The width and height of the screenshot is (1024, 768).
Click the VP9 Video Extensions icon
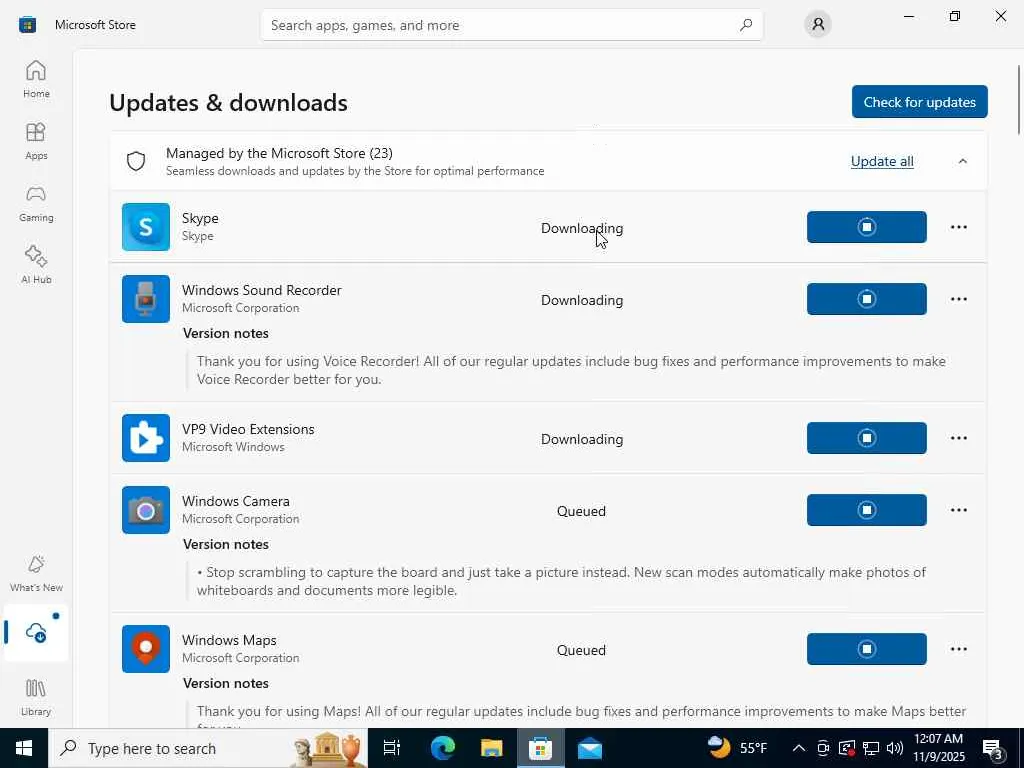click(x=146, y=438)
